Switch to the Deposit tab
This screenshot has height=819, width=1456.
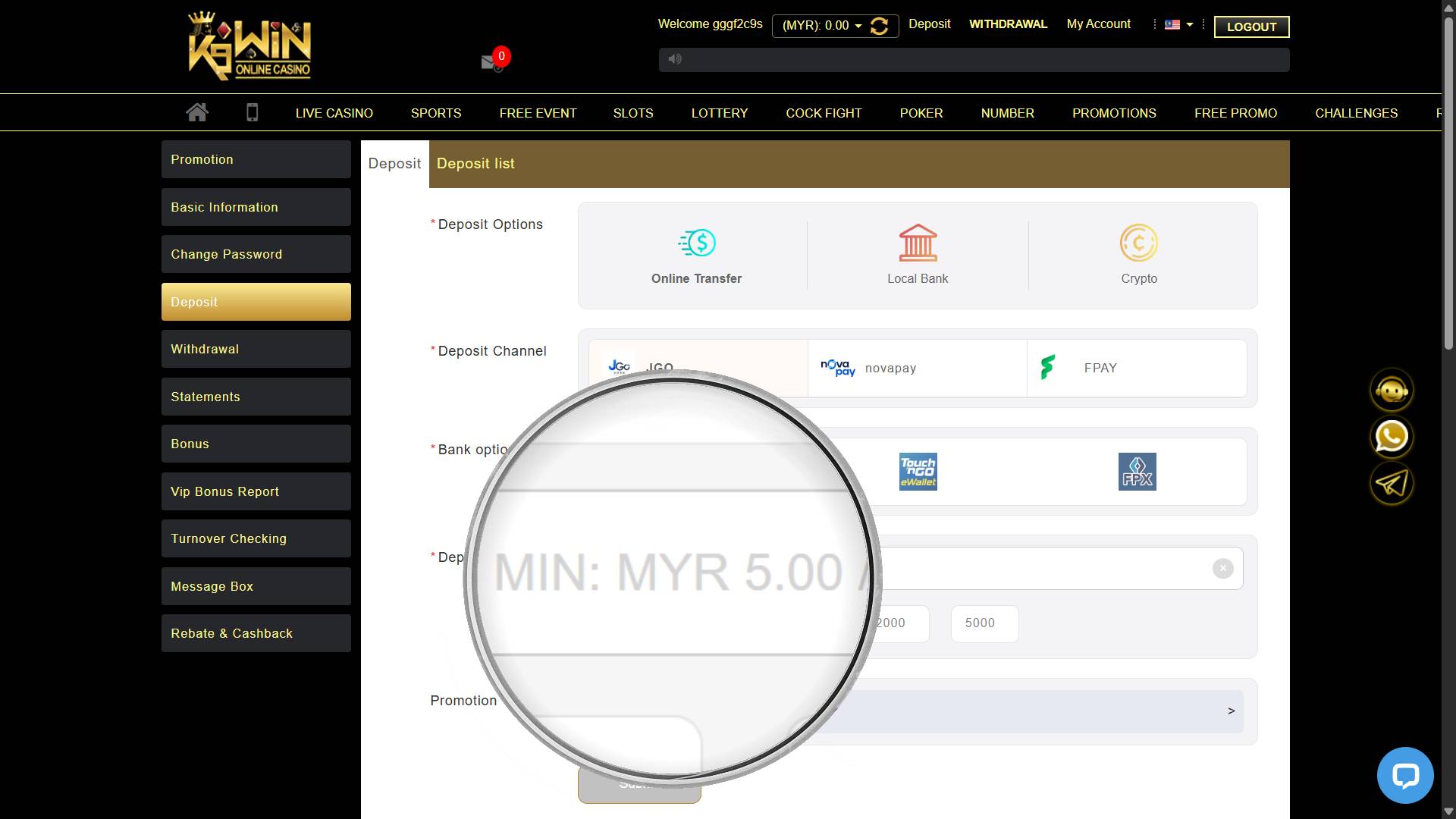(394, 164)
